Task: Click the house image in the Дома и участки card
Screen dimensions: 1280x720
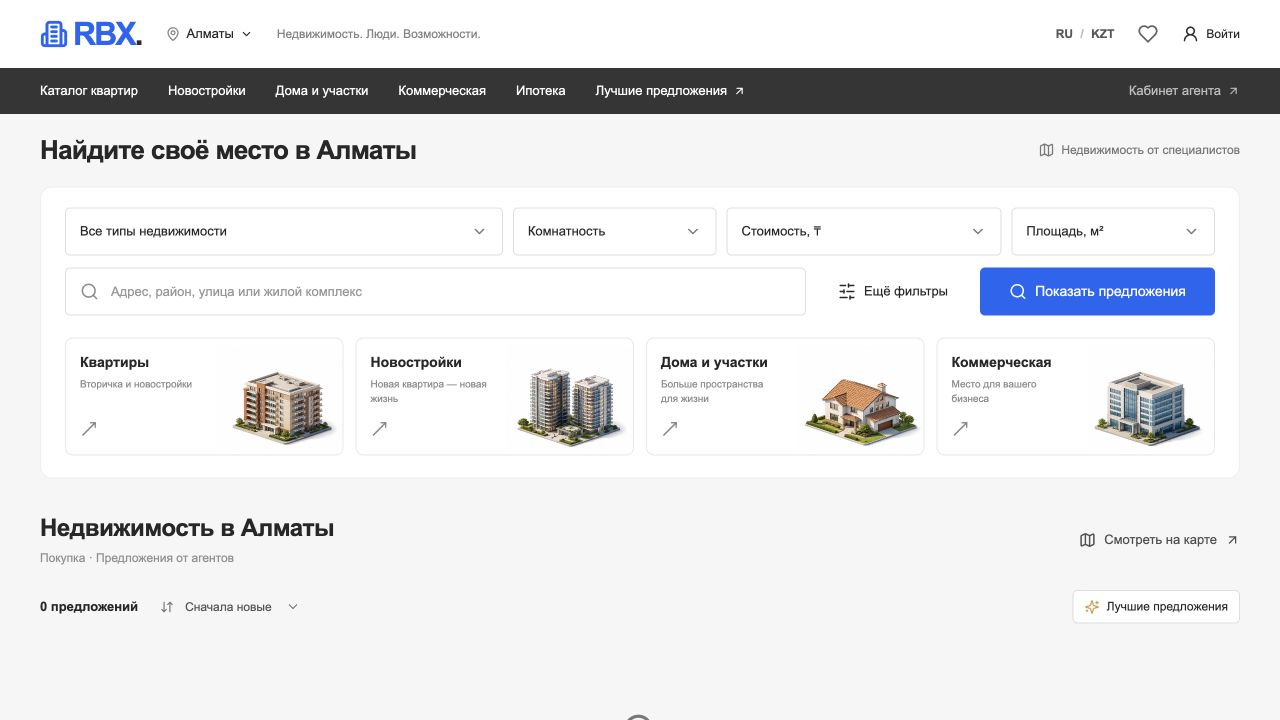Action: click(861, 409)
